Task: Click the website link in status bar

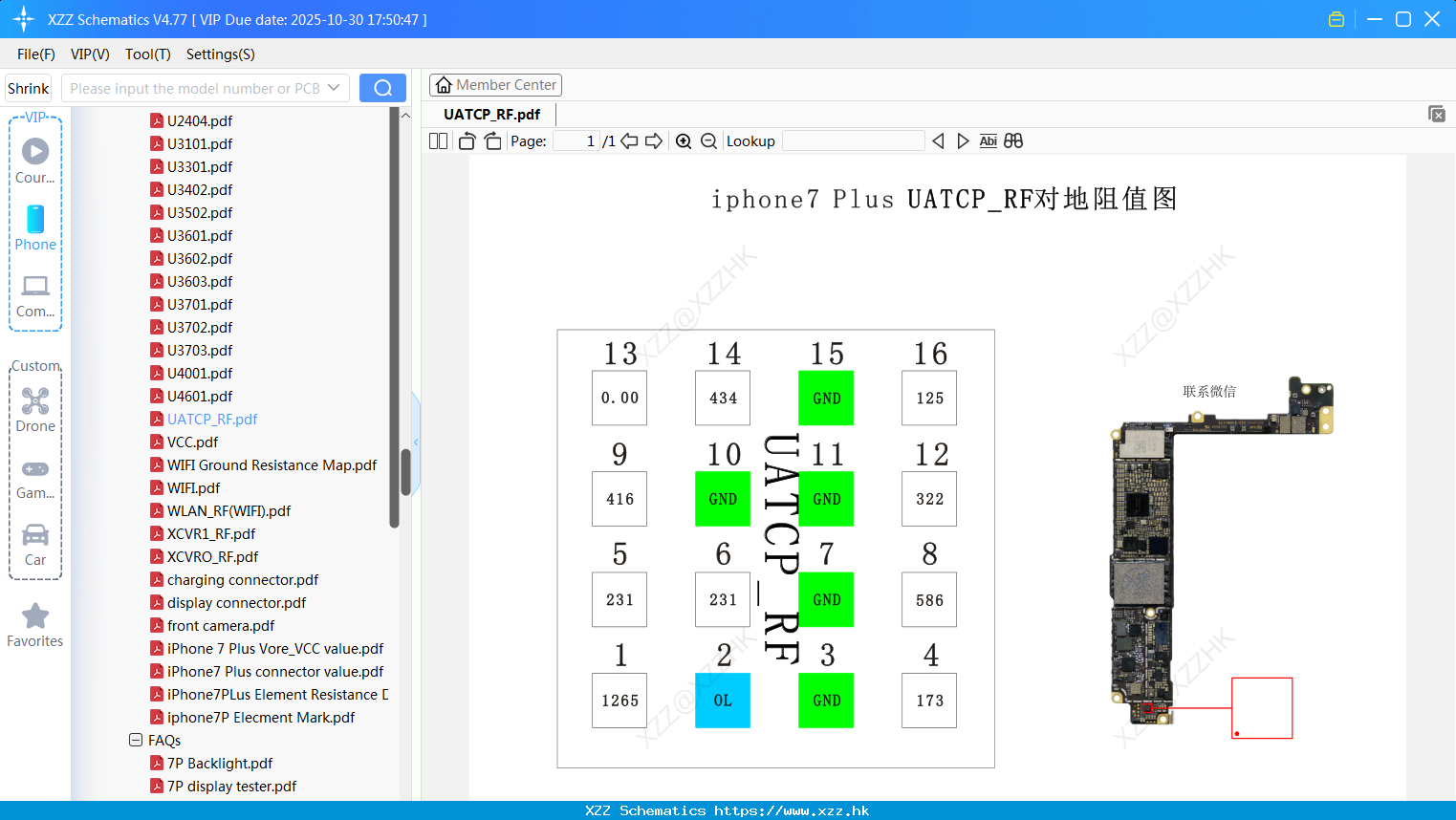Action: click(792, 810)
